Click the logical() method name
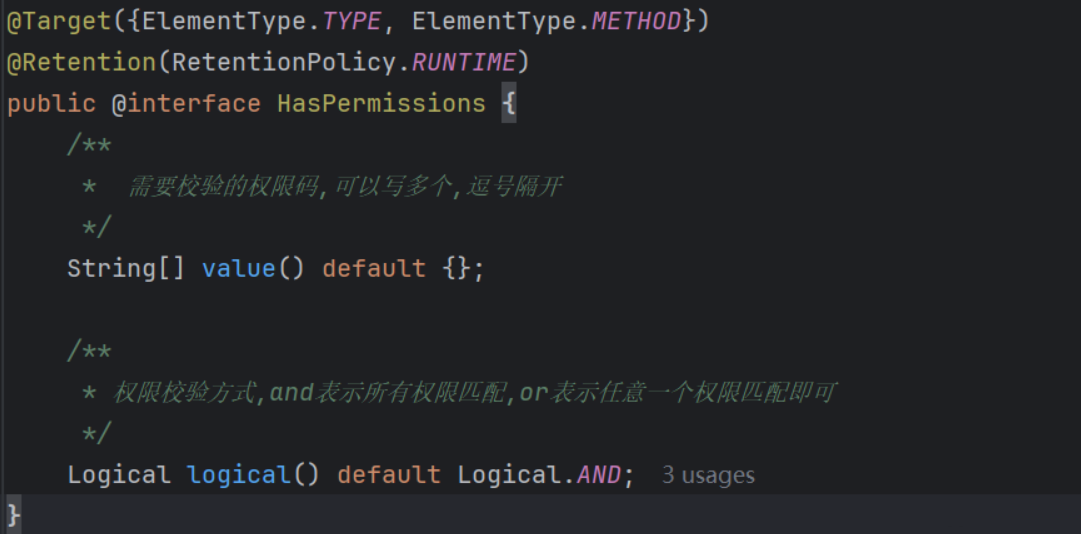The height and width of the screenshot is (534, 1081). click(x=239, y=475)
